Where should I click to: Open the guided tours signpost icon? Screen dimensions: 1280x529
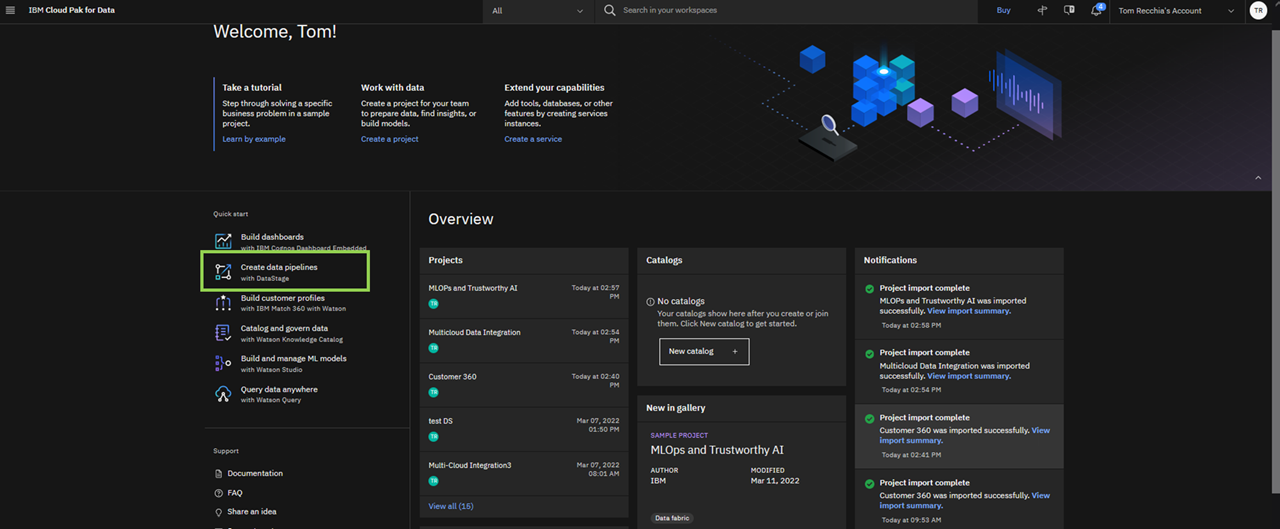[1042, 10]
